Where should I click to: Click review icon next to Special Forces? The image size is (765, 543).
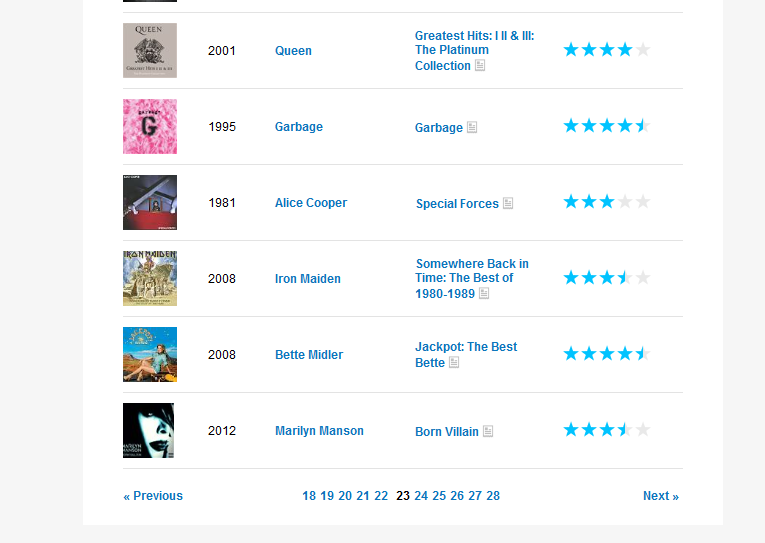click(508, 204)
